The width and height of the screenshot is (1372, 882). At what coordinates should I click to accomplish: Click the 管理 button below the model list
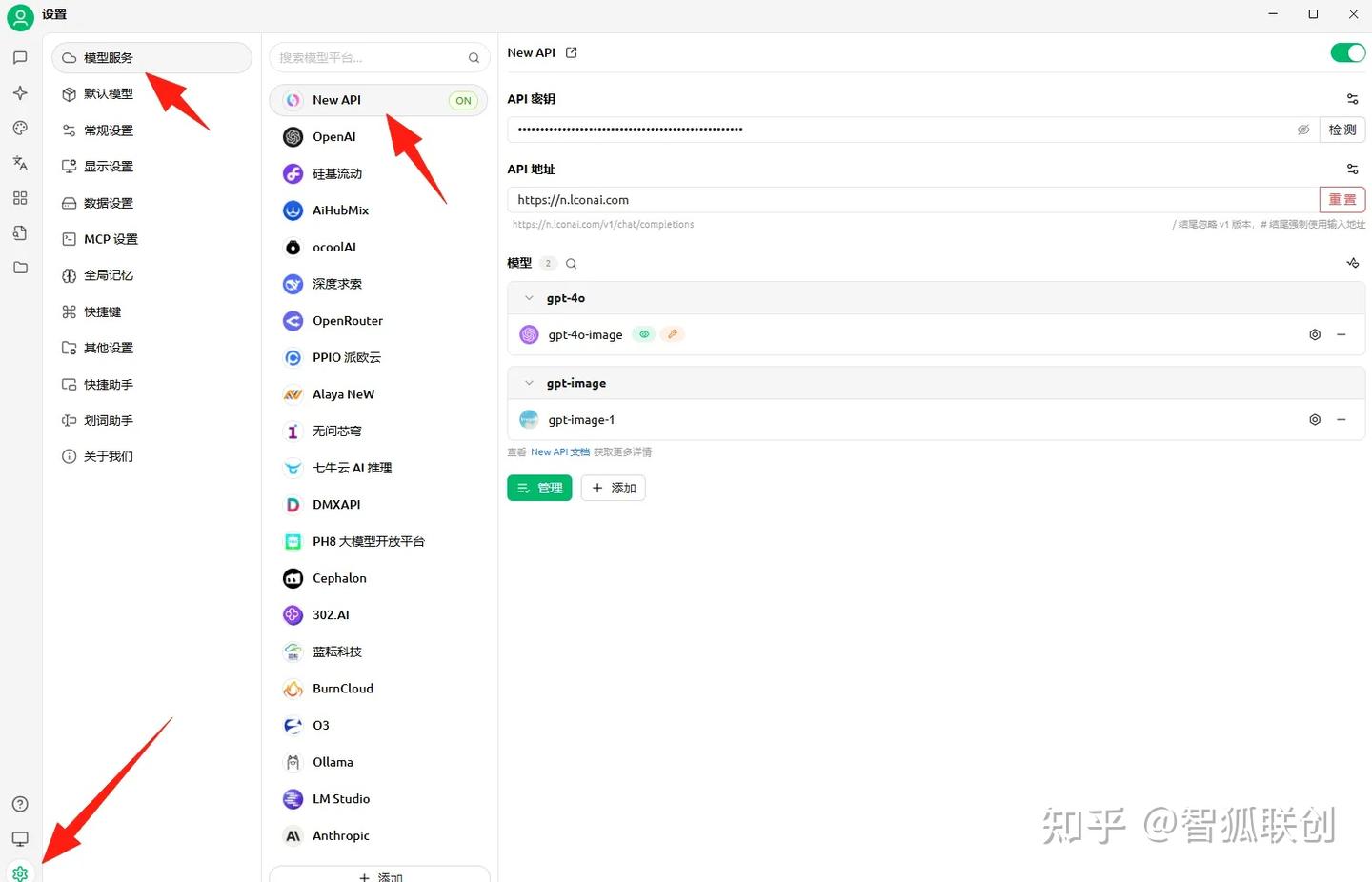tap(539, 488)
